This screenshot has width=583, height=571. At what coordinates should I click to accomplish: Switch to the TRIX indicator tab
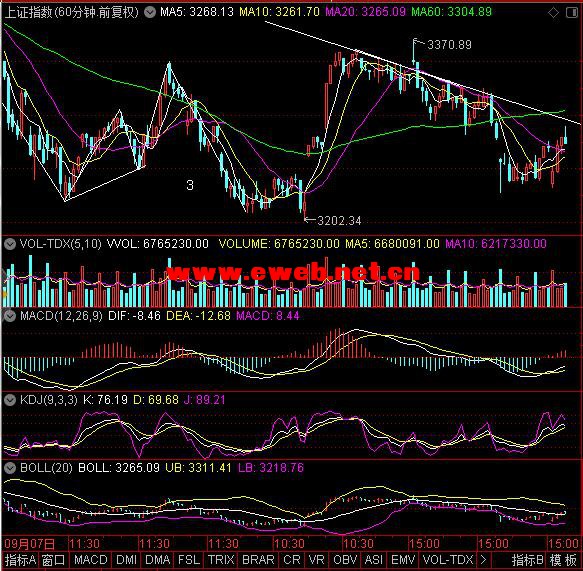[221, 560]
